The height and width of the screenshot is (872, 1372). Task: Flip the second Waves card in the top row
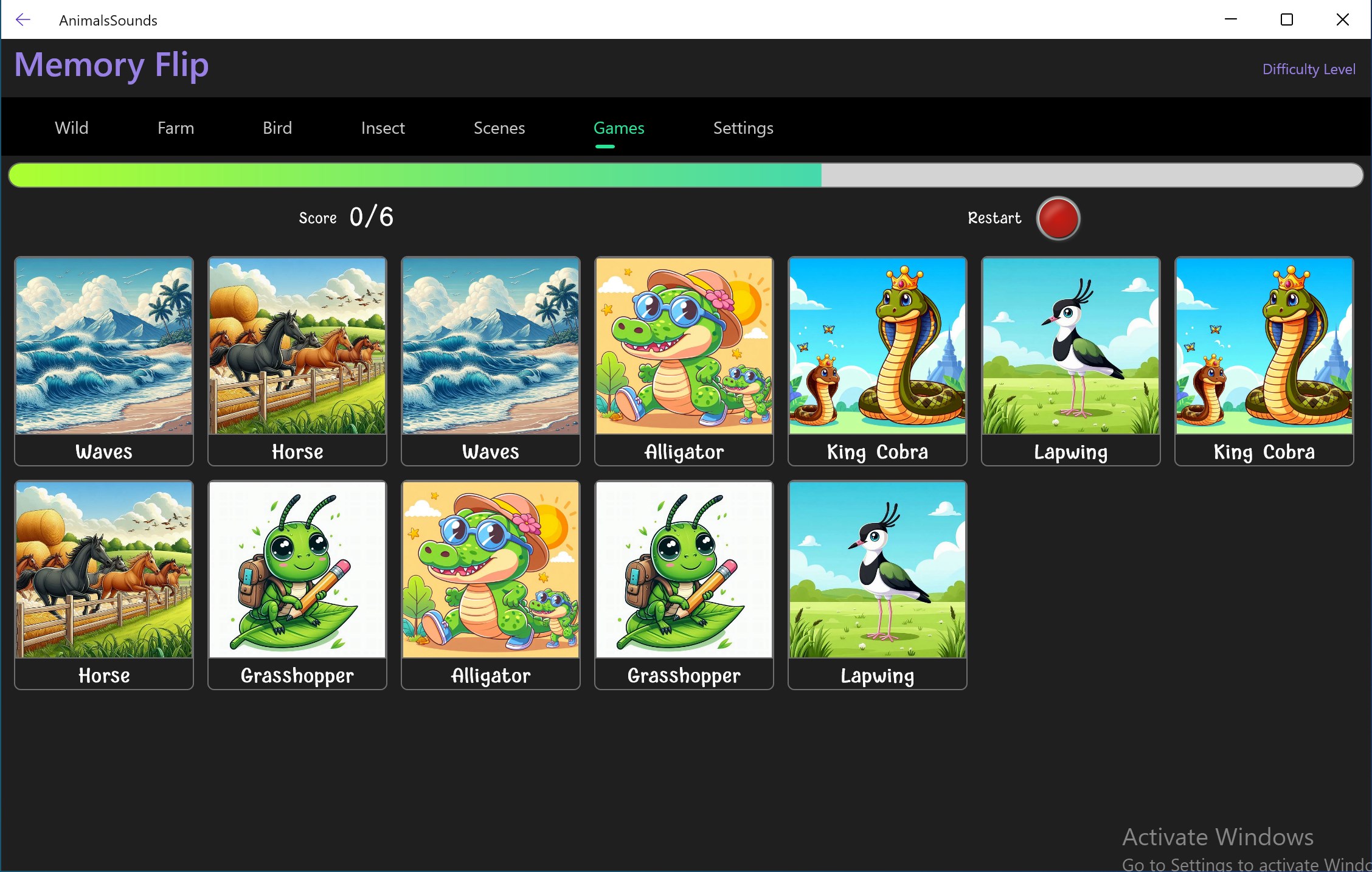(491, 360)
